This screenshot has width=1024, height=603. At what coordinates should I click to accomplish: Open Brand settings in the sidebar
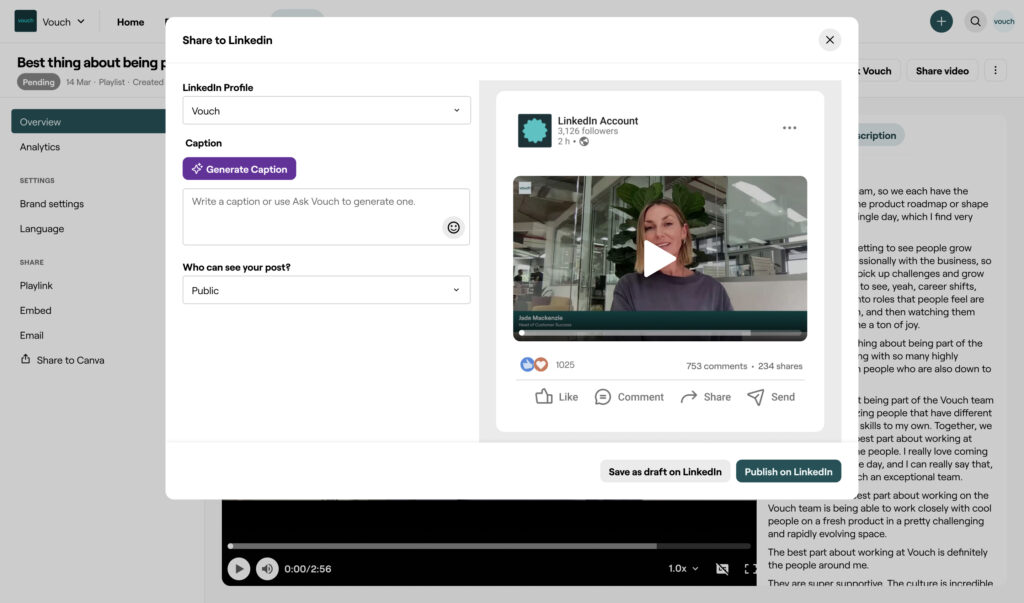(52, 204)
